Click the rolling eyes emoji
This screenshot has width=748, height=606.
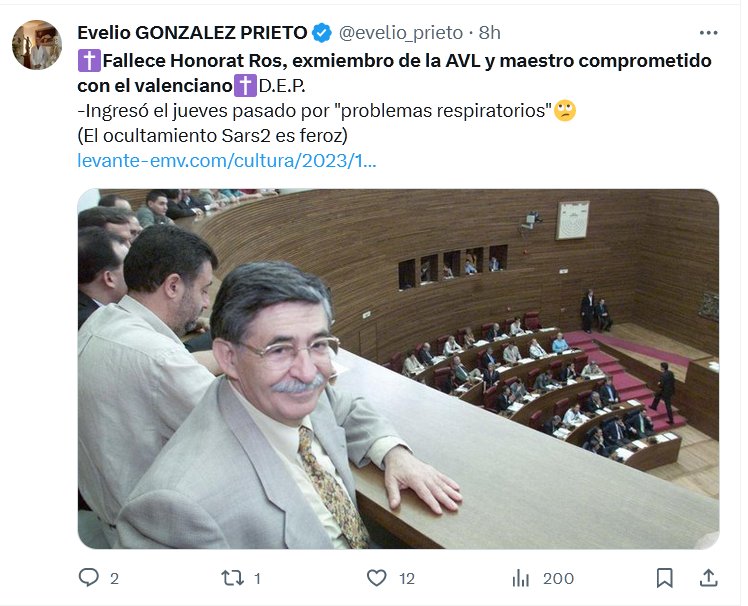[x=565, y=111]
